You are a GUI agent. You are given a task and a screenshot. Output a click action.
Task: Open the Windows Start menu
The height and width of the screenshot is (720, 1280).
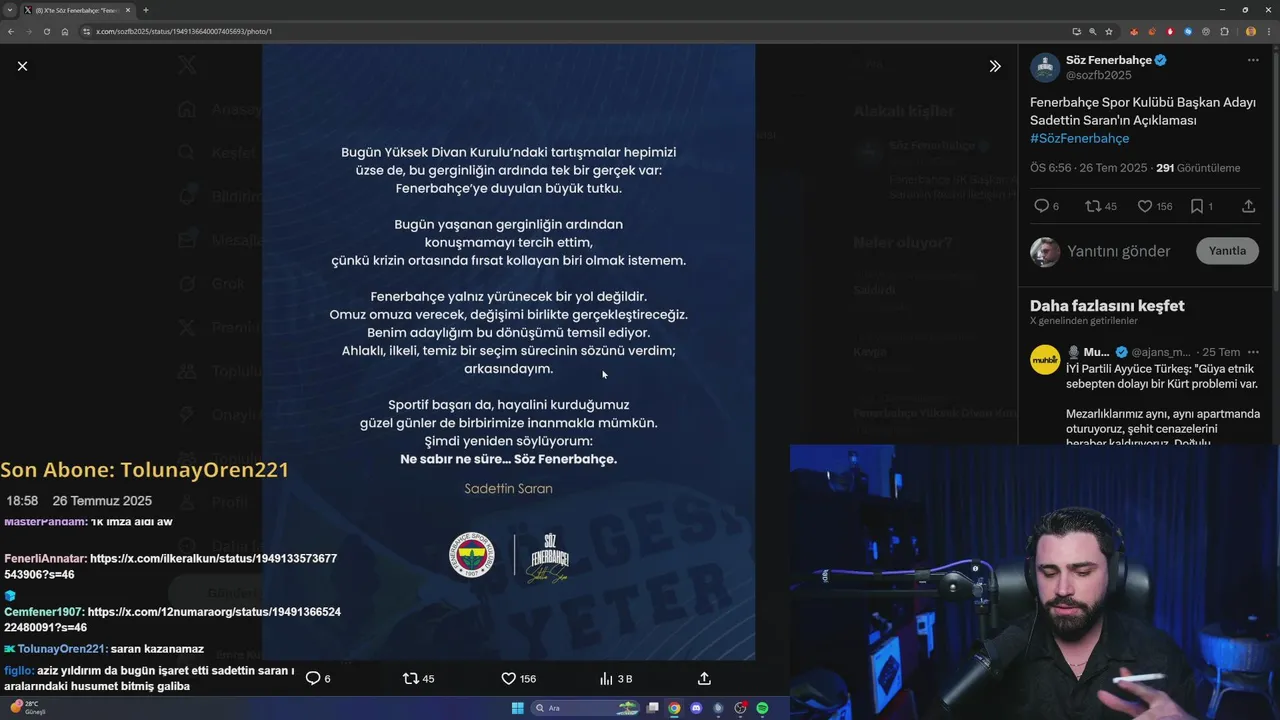[517, 708]
